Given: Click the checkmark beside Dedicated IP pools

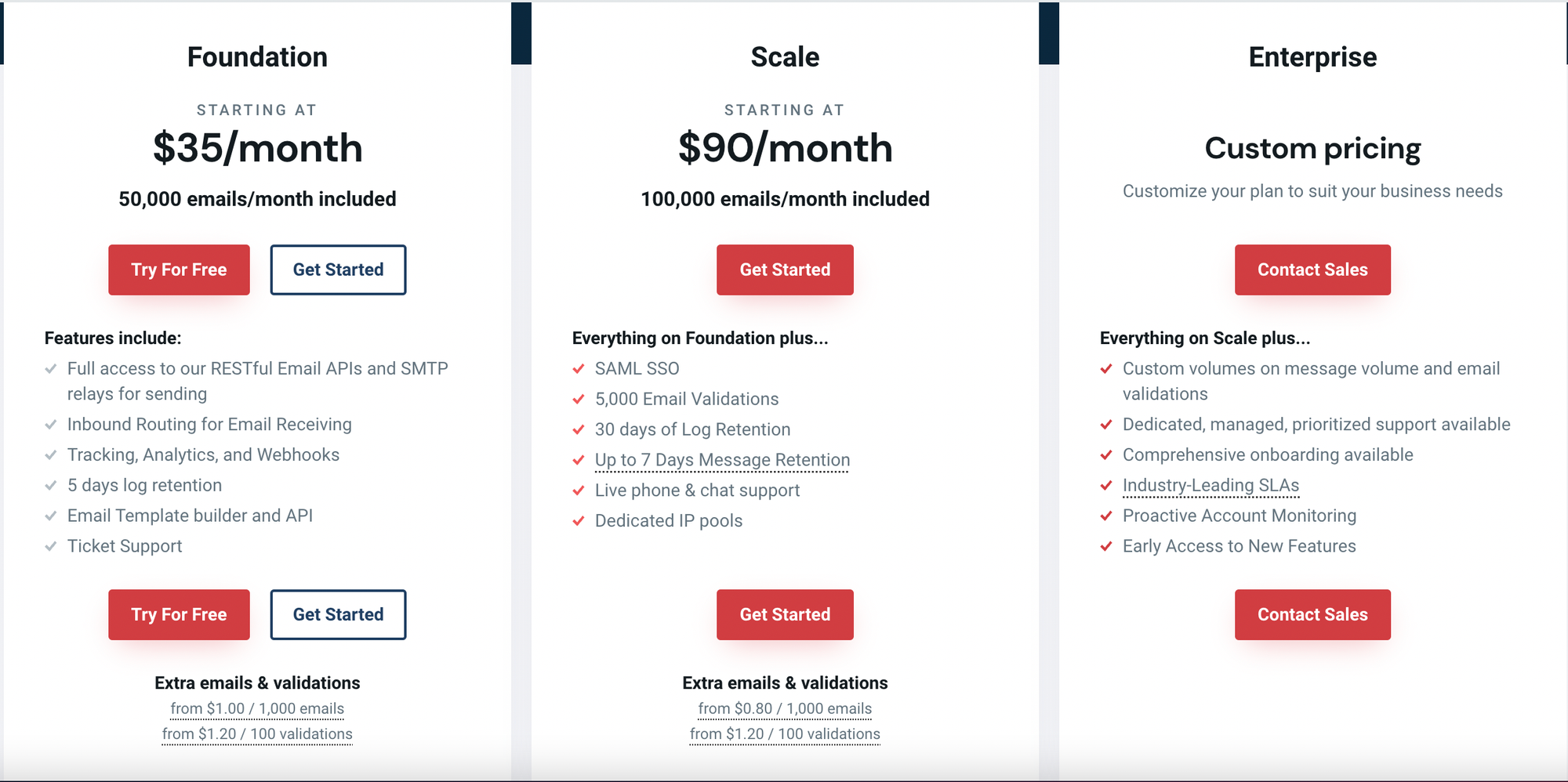Looking at the screenshot, I should (x=579, y=520).
